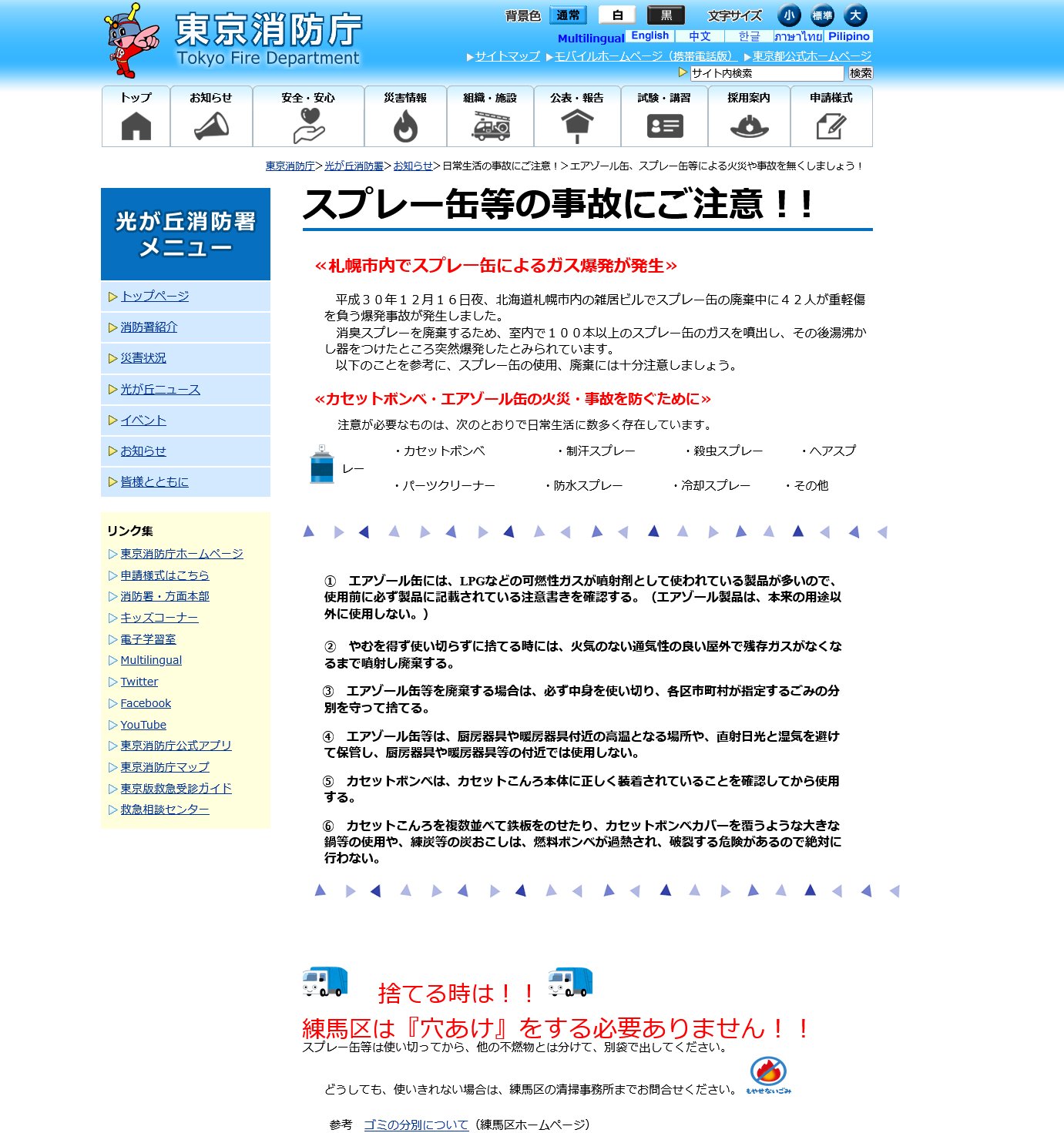
Task: Open 救急相談センター link
Action: pos(165,810)
